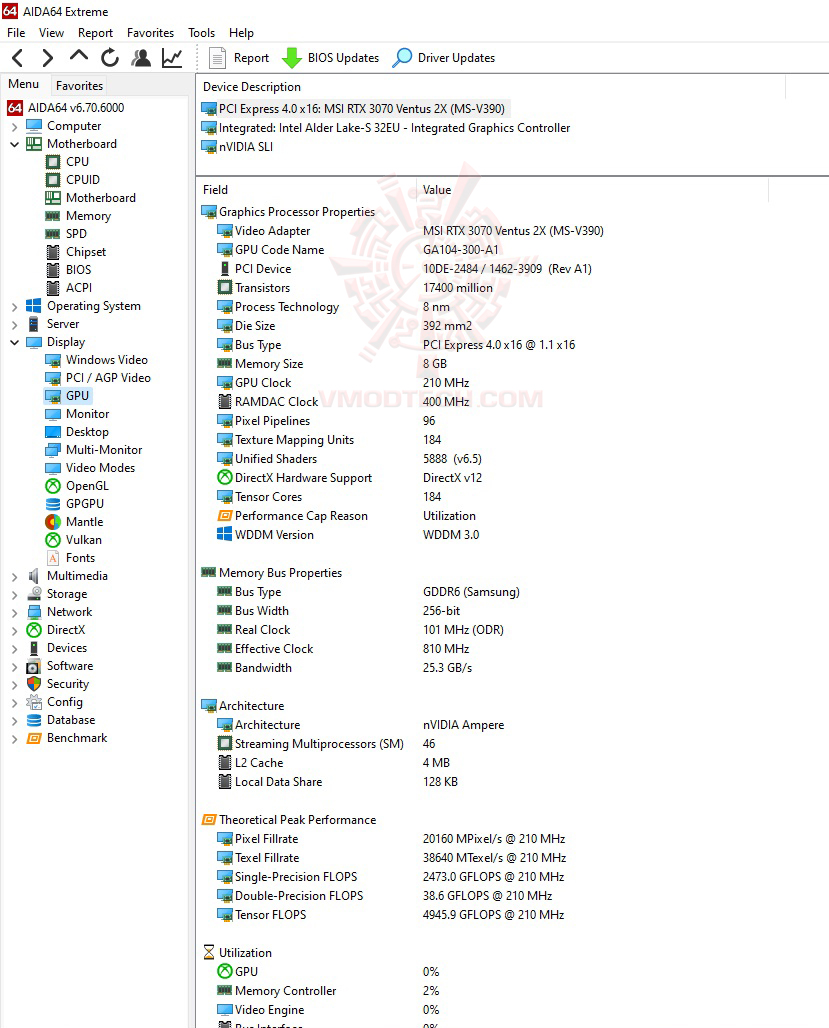This screenshot has width=829, height=1028.
Task: Select PCI / AGP Video item
Action: [x=108, y=378]
